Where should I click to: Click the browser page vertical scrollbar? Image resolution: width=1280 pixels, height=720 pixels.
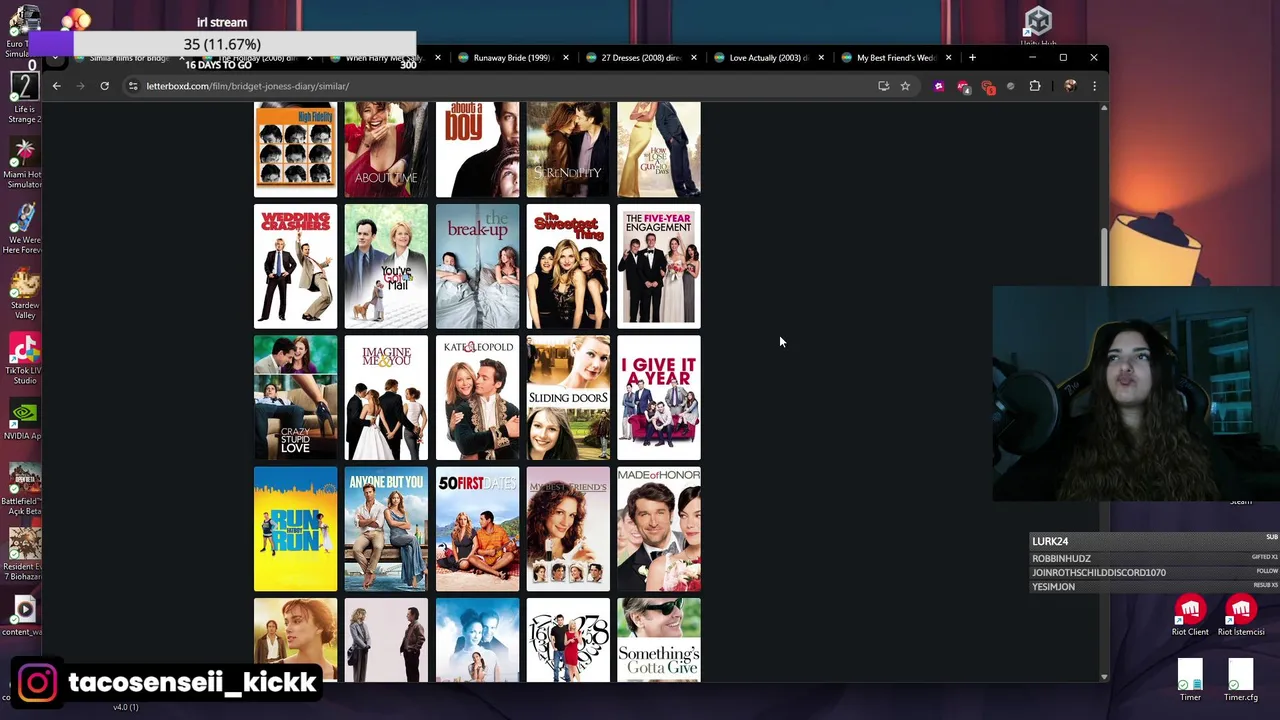click(1104, 258)
